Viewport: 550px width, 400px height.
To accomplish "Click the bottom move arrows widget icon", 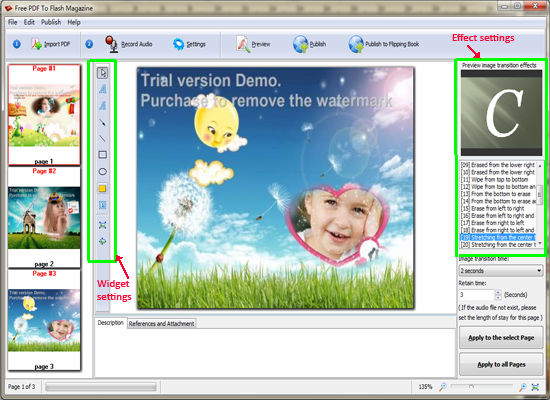I will tap(102, 241).
